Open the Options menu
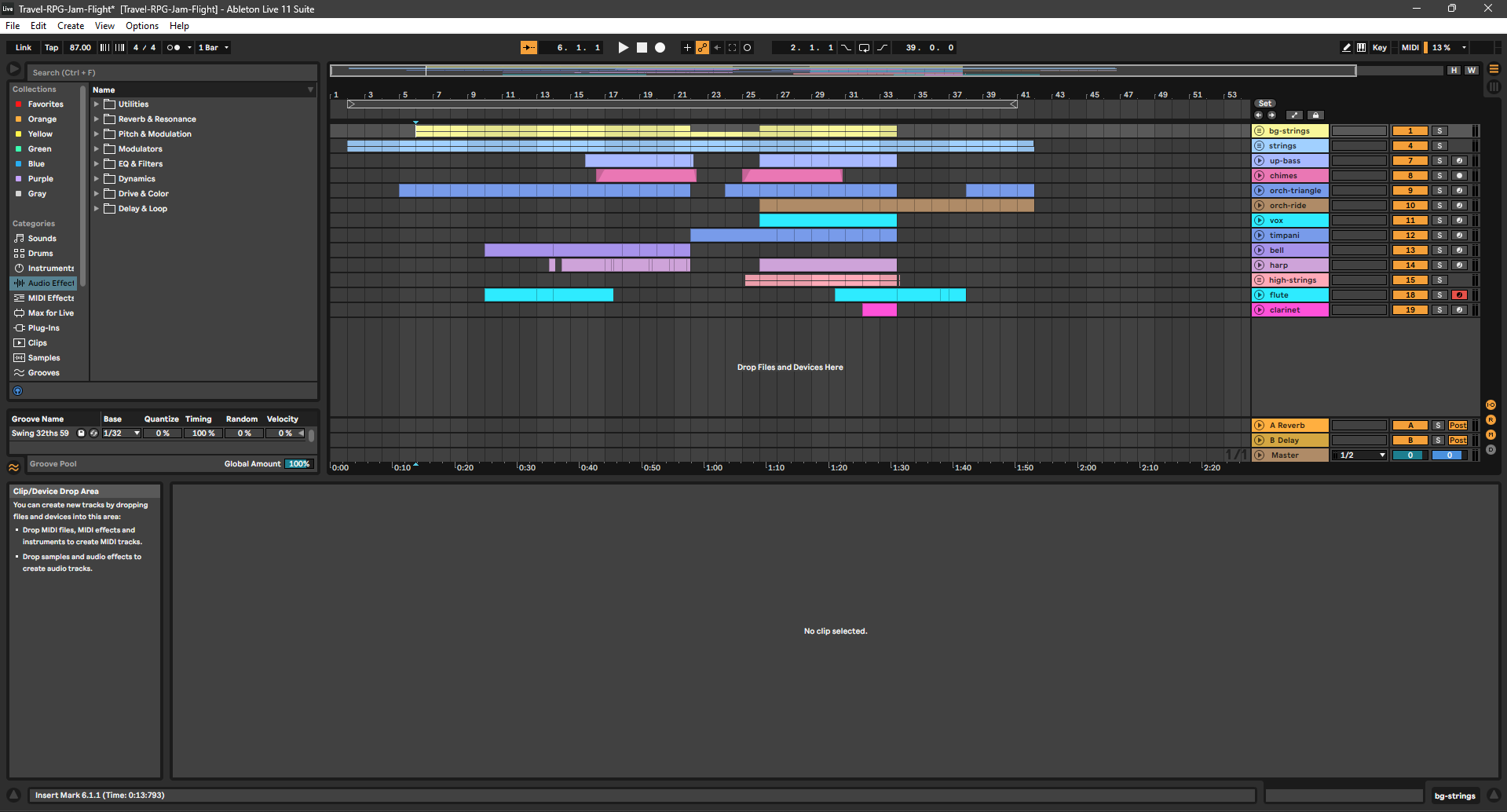The image size is (1507, 812). pos(142,26)
